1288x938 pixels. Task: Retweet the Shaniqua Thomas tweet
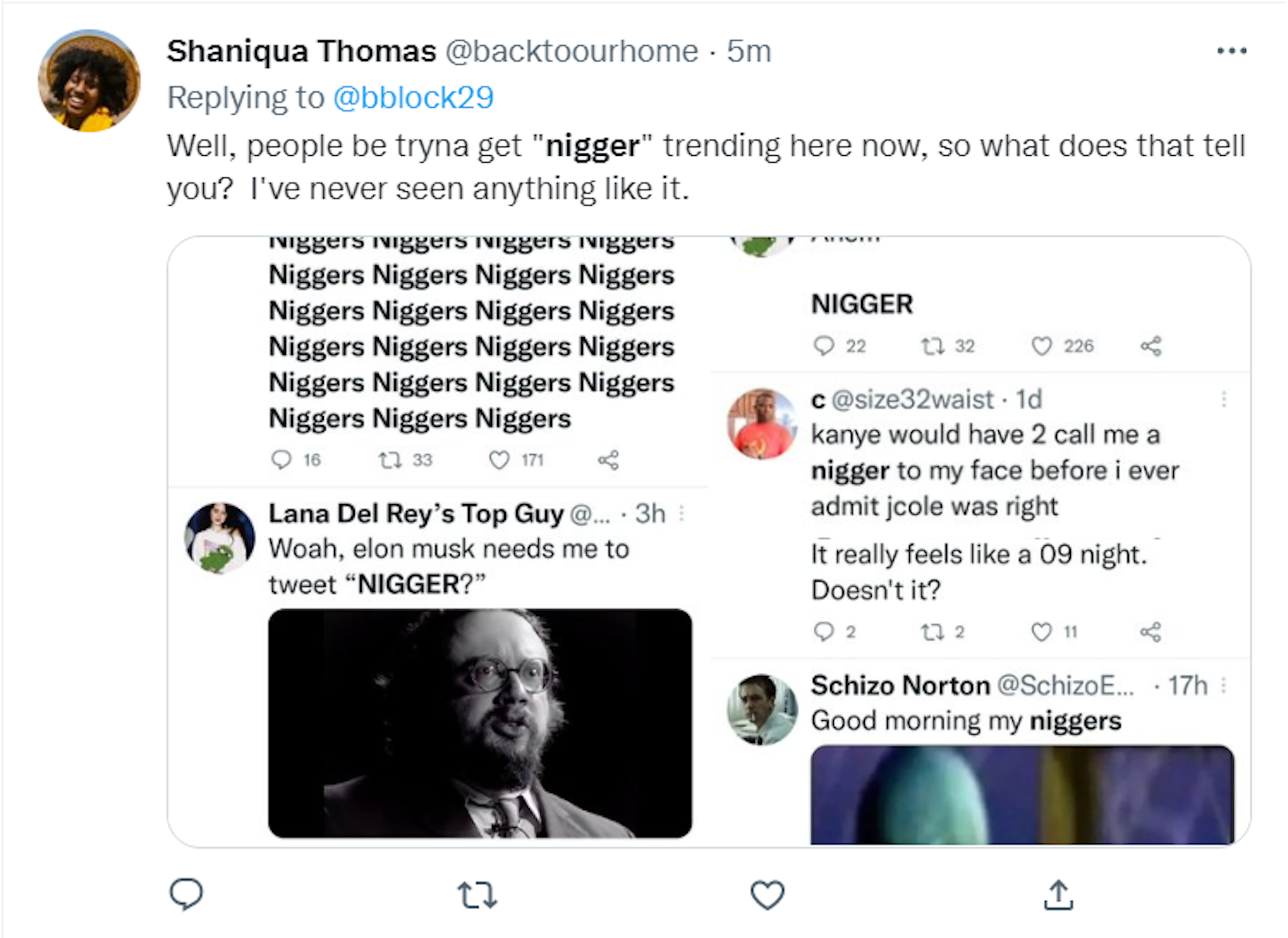[477, 895]
